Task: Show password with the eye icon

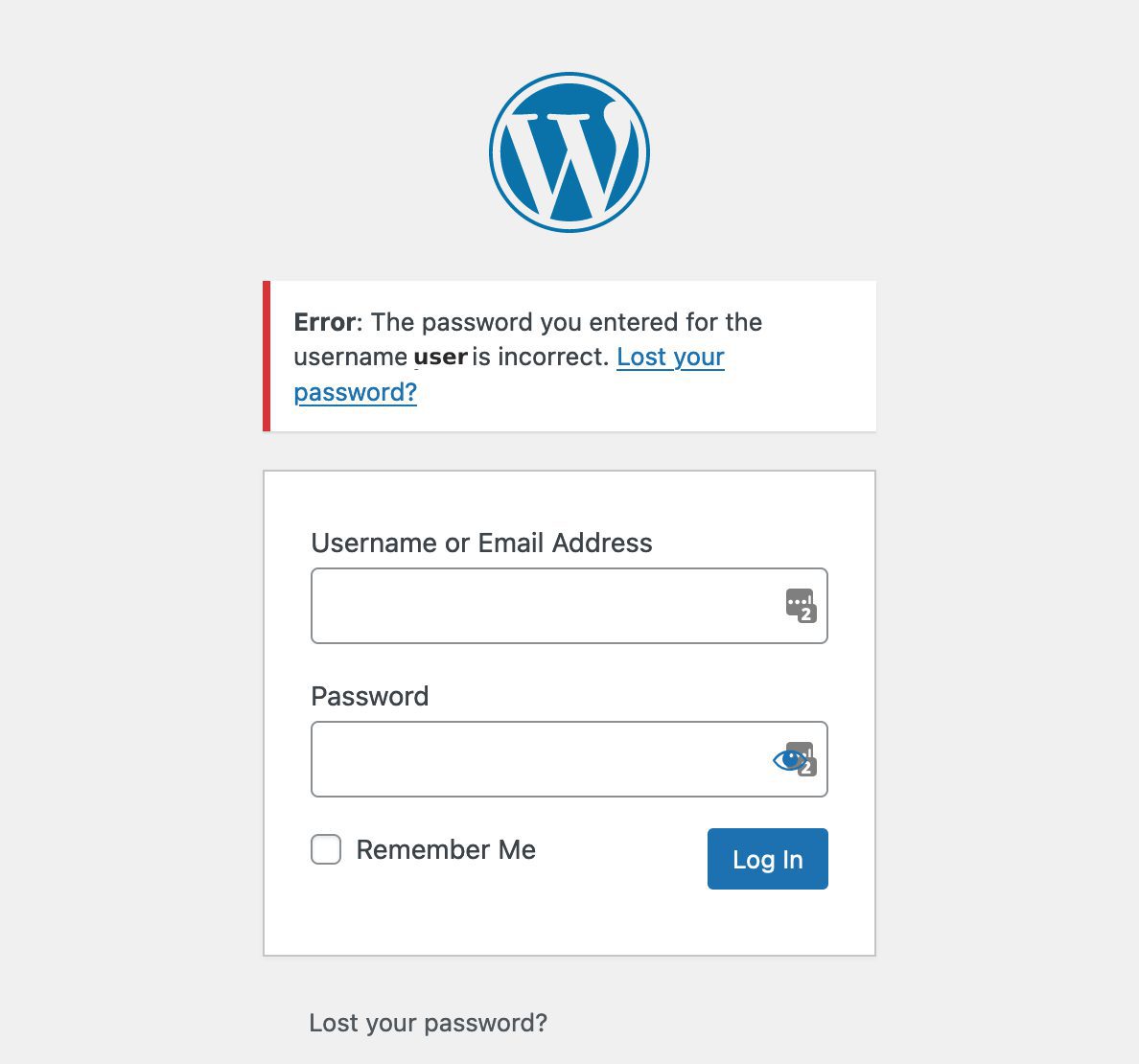Action: click(x=786, y=760)
